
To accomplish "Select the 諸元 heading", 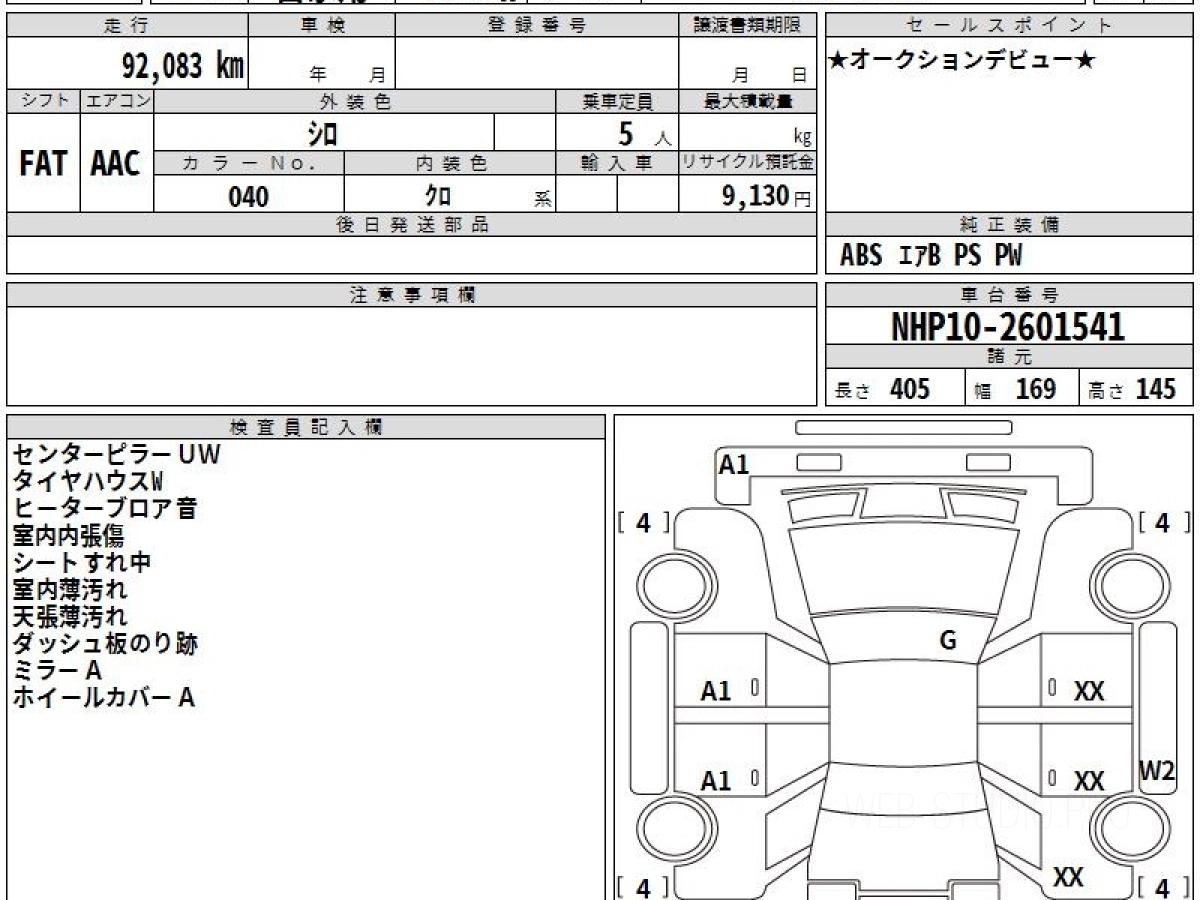I will (x=1009, y=357).
